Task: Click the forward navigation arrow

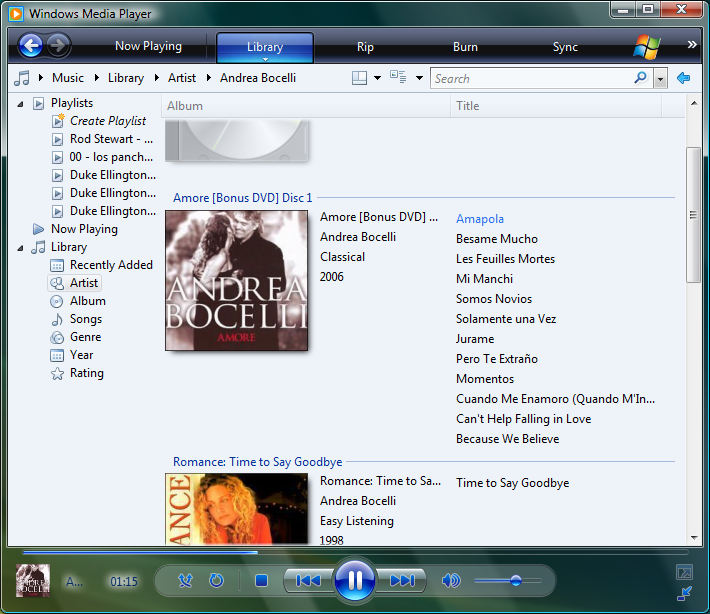Action: [x=59, y=45]
